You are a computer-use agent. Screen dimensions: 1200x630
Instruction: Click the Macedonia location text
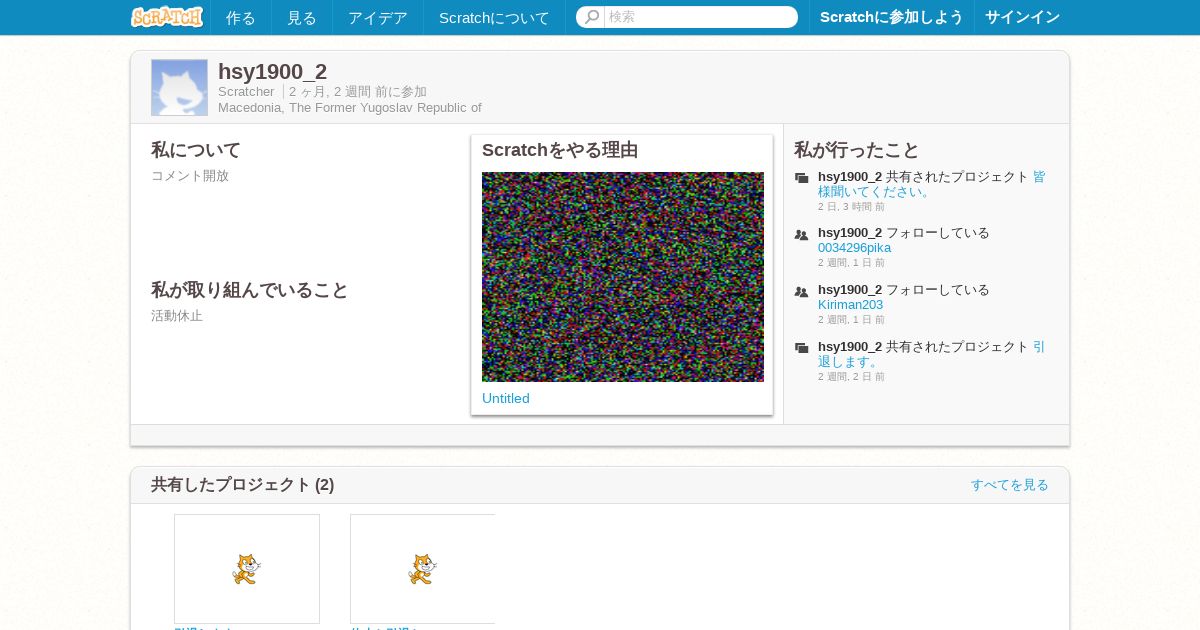350,108
